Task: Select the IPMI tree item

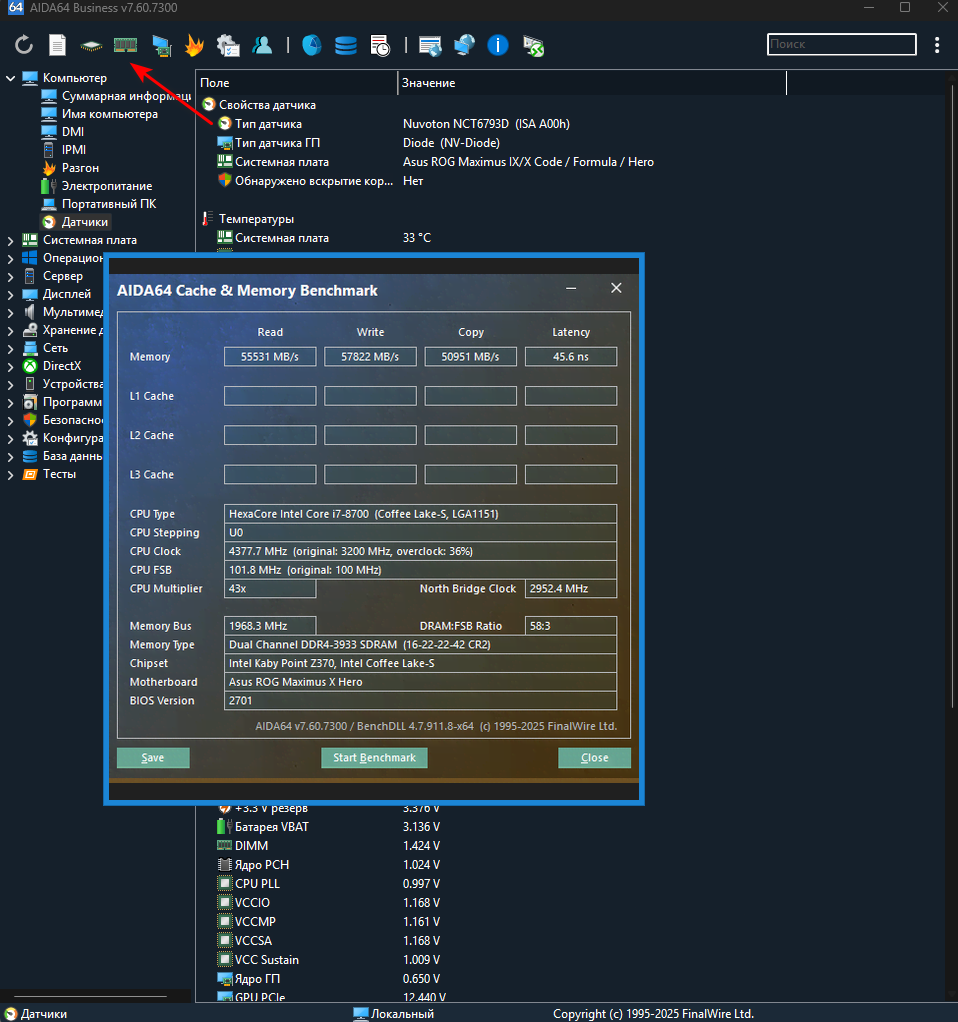Action: pos(74,150)
